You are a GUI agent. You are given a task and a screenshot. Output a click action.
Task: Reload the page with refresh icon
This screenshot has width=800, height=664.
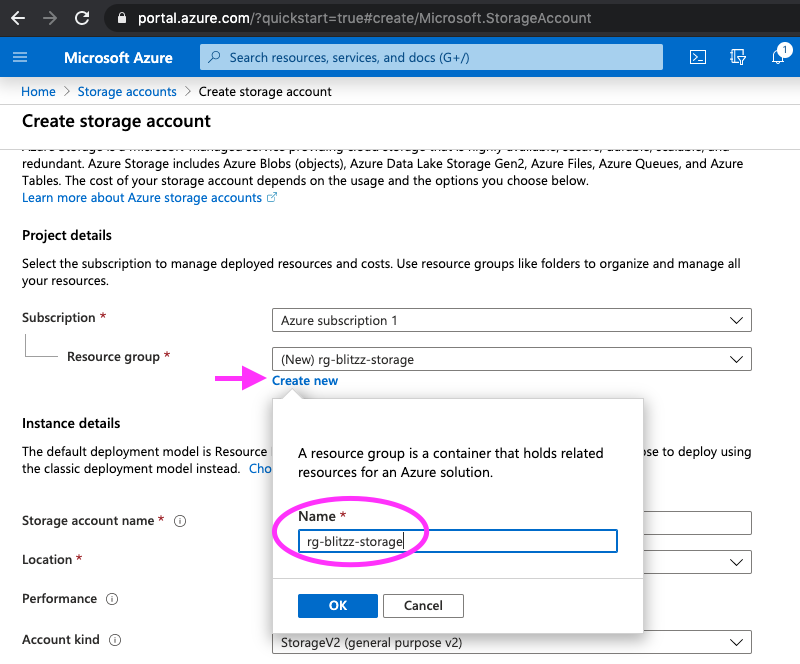82,18
